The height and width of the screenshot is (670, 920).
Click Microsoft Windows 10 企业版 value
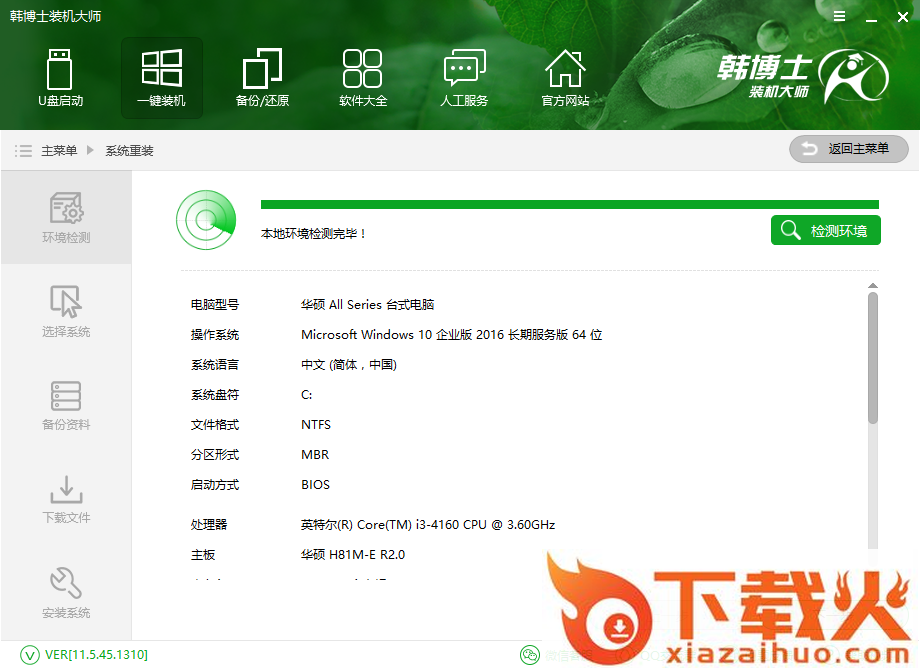tap(451, 334)
